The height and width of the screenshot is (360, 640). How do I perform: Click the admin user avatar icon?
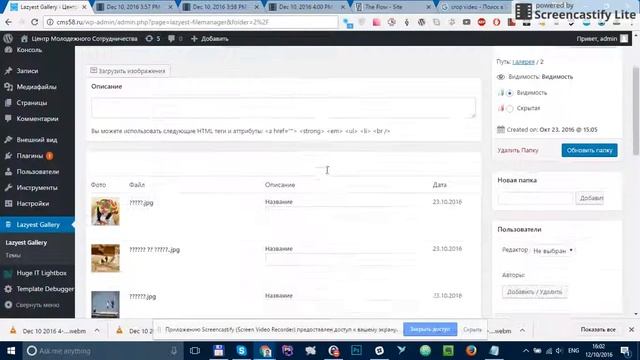pyautogui.click(x=624, y=39)
